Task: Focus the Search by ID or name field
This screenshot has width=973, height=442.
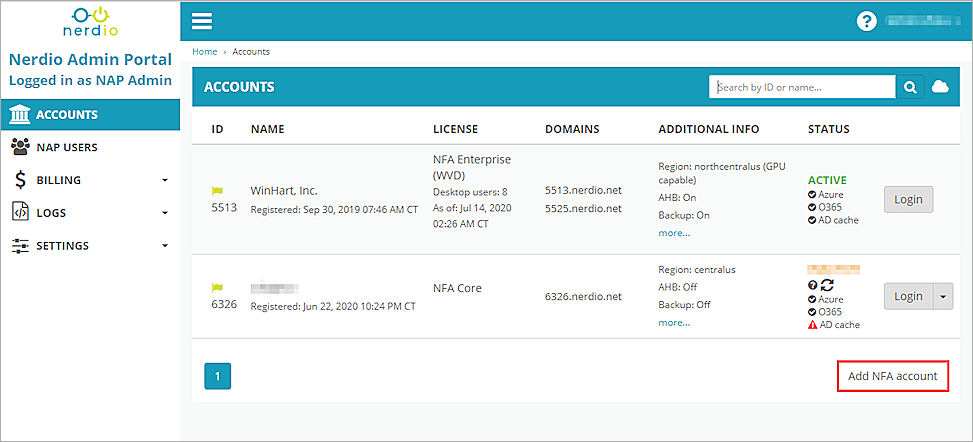Action: pos(803,87)
